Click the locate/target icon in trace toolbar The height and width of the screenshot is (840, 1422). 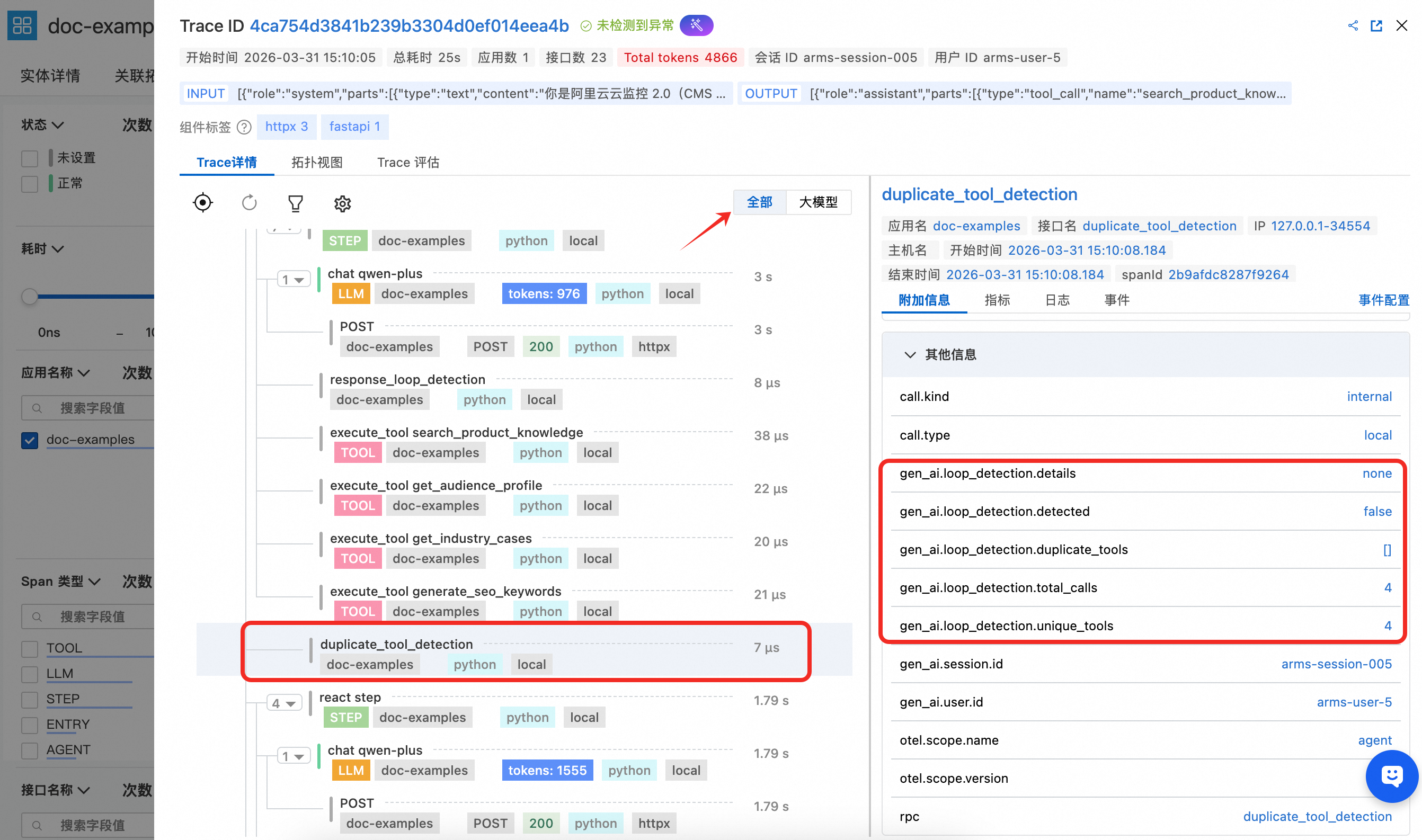point(203,203)
